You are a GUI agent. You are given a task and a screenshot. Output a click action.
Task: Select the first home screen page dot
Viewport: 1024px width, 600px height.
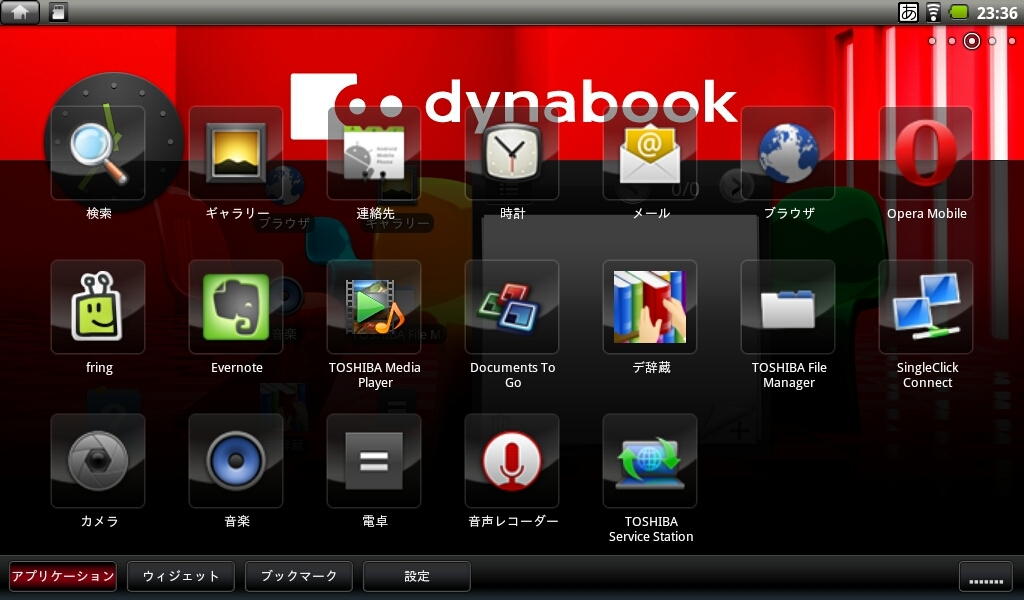tap(932, 41)
